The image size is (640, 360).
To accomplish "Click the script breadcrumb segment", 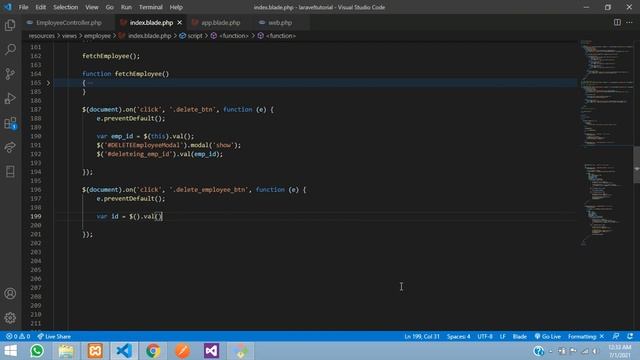I will tap(191, 36).
